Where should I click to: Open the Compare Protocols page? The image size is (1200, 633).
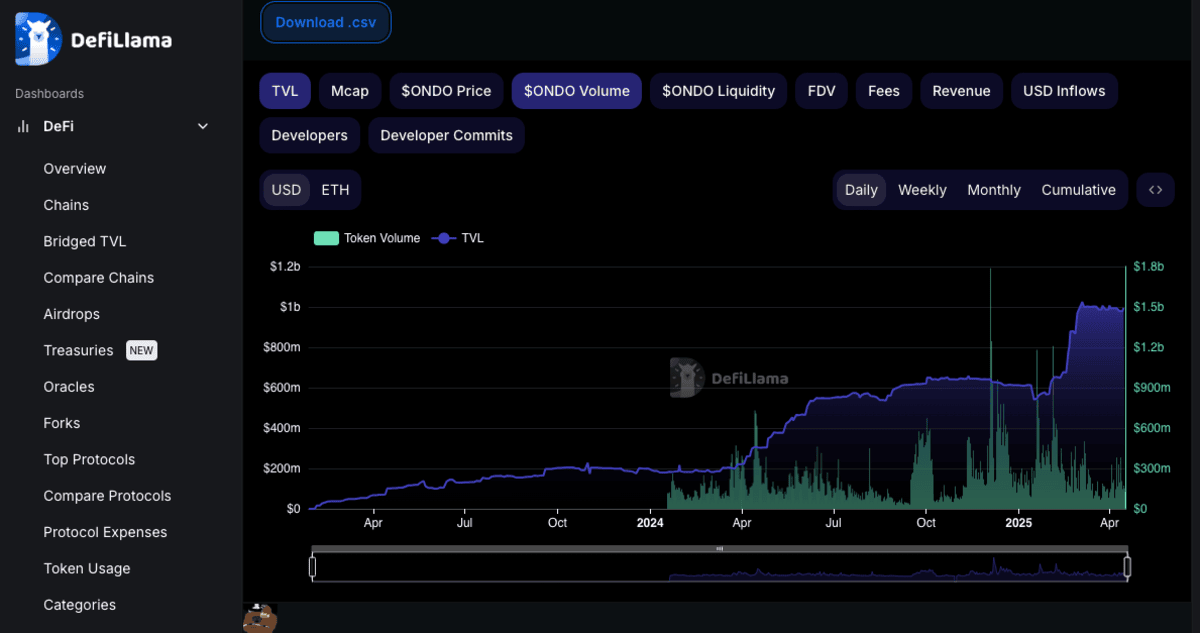point(107,496)
